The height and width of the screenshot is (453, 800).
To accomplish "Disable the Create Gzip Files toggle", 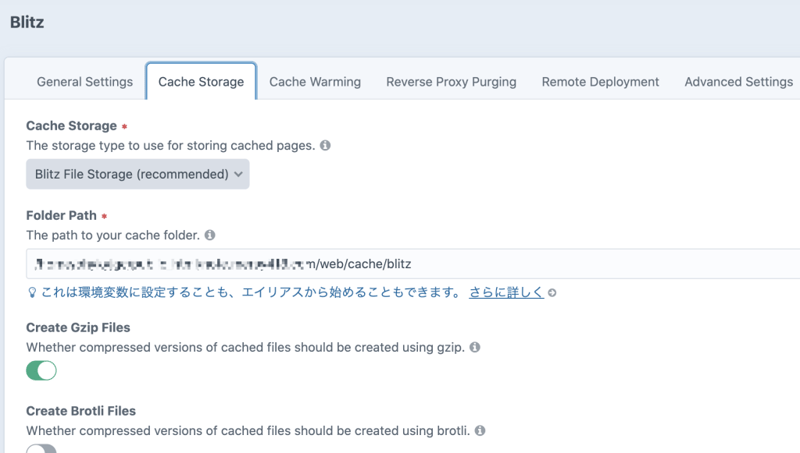I will coord(41,371).
